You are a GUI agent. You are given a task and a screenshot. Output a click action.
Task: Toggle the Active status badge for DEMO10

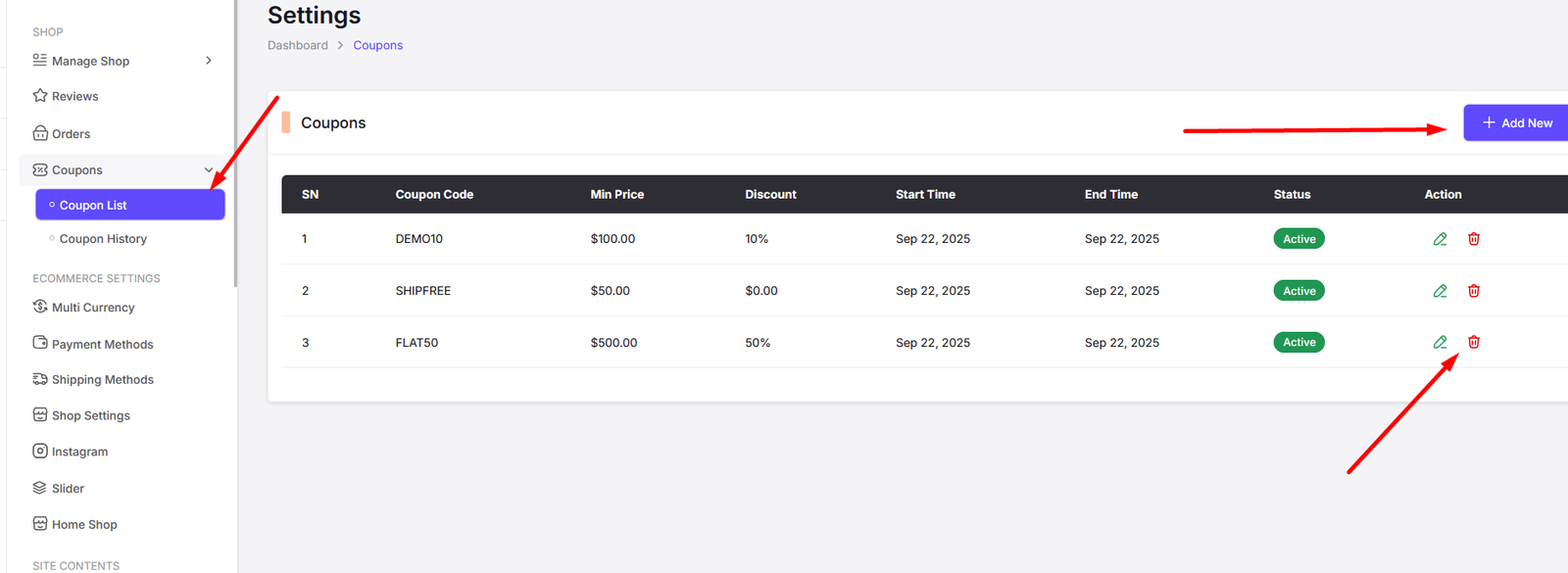[x=1298, y=239]
